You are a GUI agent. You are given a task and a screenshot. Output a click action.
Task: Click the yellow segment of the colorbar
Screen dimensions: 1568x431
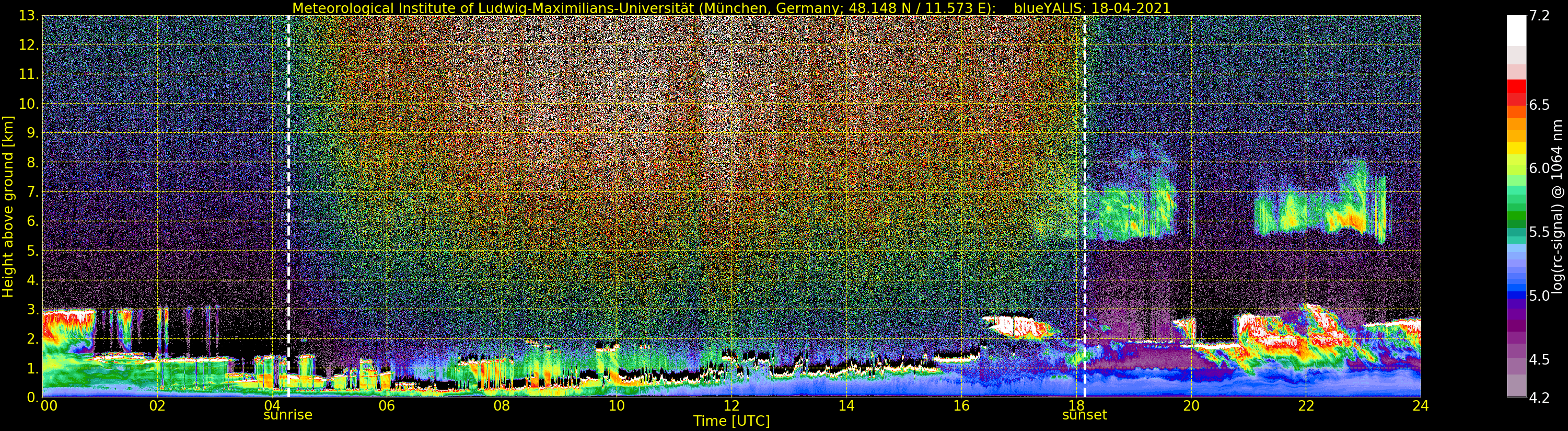coord(1516,148)
